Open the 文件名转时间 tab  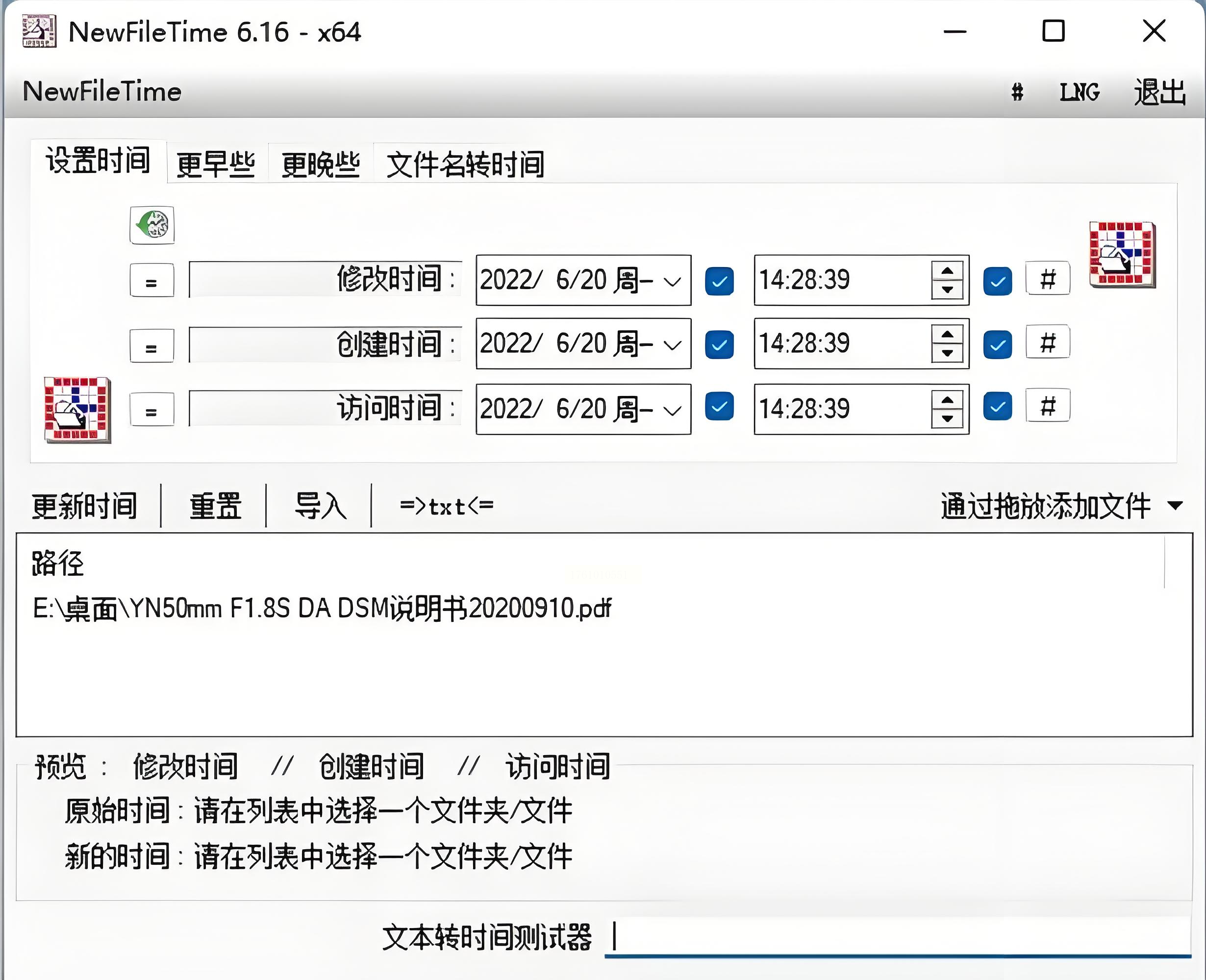(465, 165)
